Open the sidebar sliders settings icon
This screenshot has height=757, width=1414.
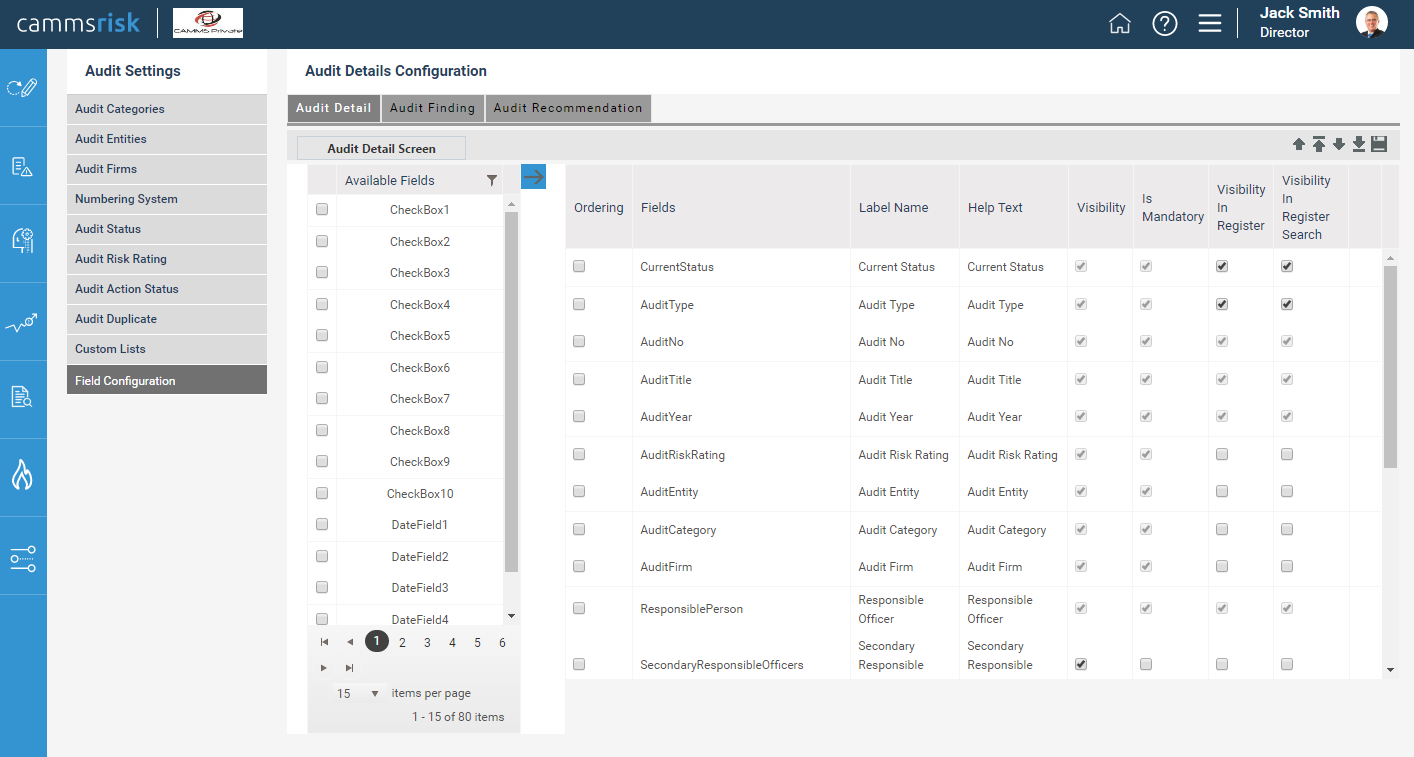click(22, 558)
